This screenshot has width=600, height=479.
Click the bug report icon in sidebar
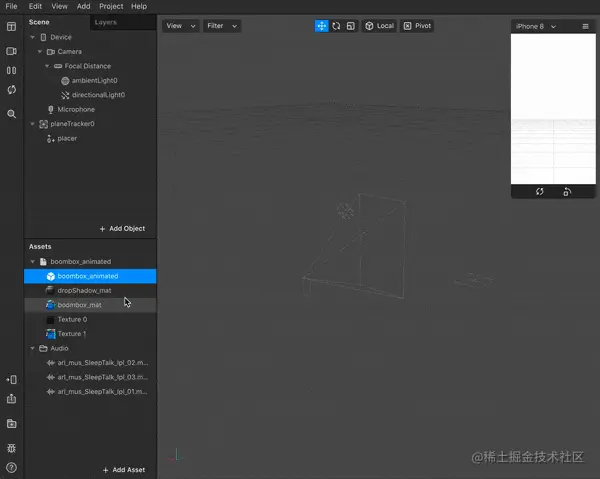(11, 448)
